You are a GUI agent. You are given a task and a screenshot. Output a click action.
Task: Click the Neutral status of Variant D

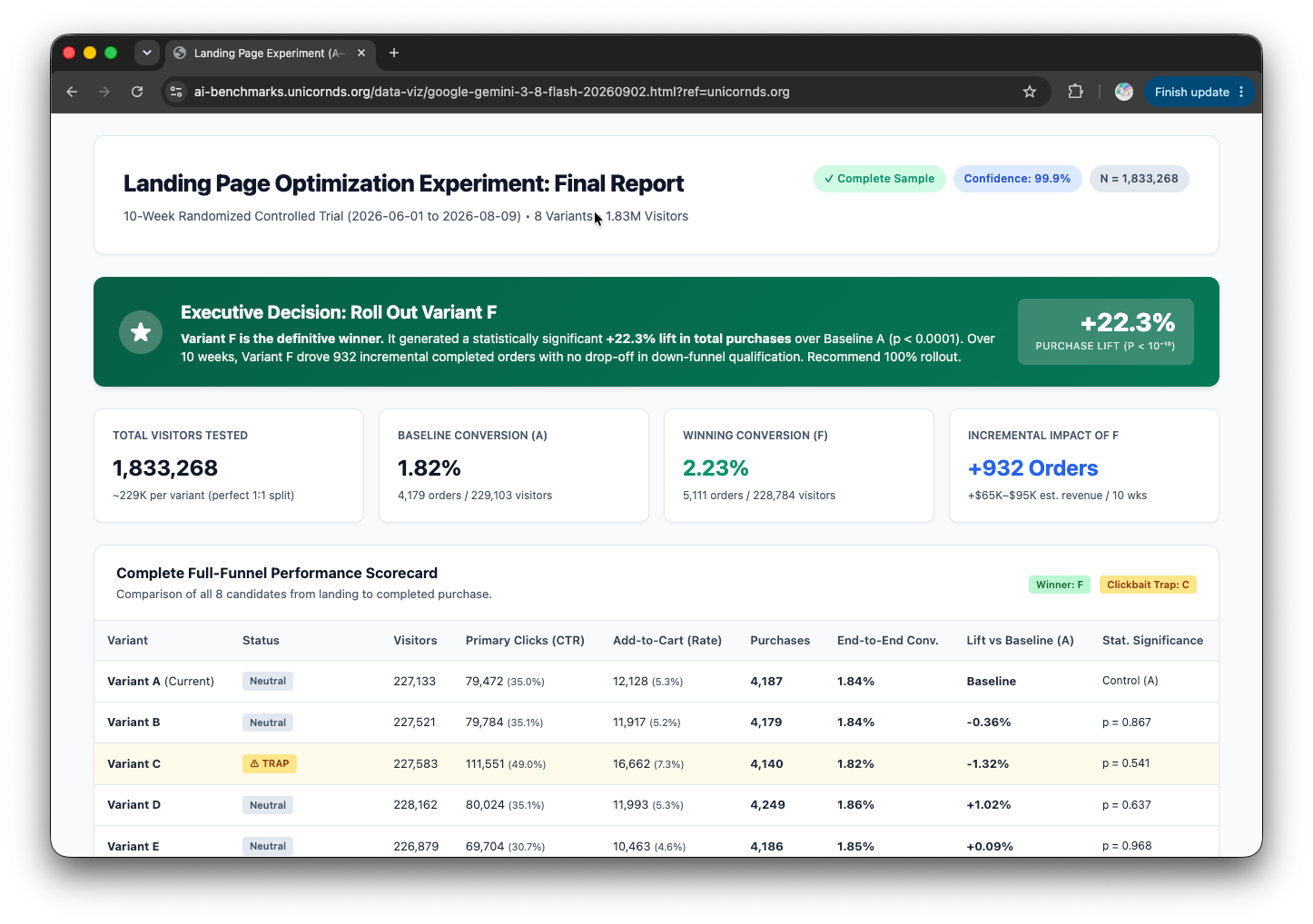[x=268, y=805]
